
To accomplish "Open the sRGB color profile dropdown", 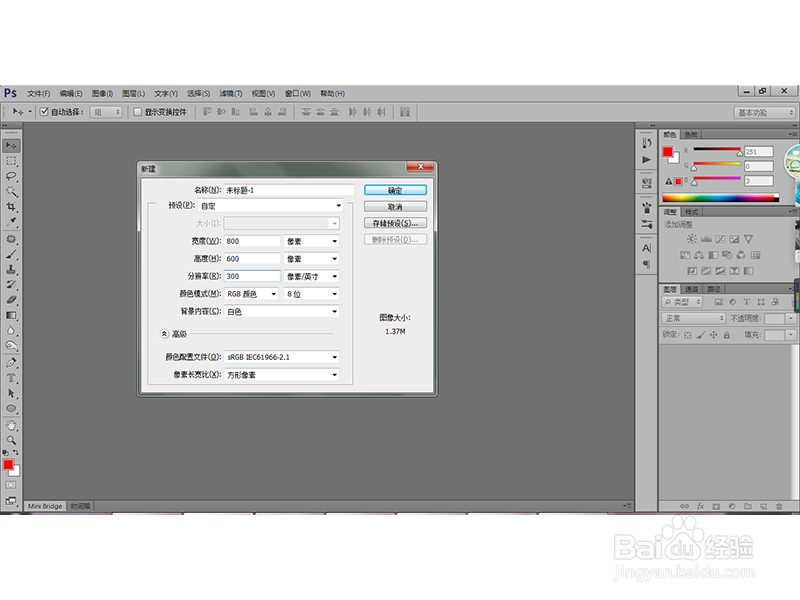I will pos(282,357).
